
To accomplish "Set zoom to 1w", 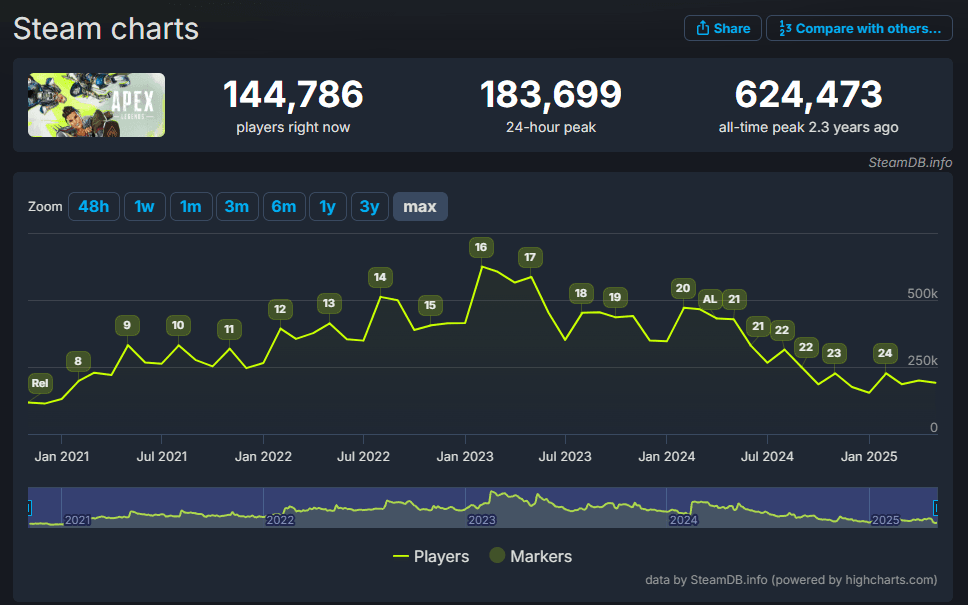I will (x=144, y=206).
